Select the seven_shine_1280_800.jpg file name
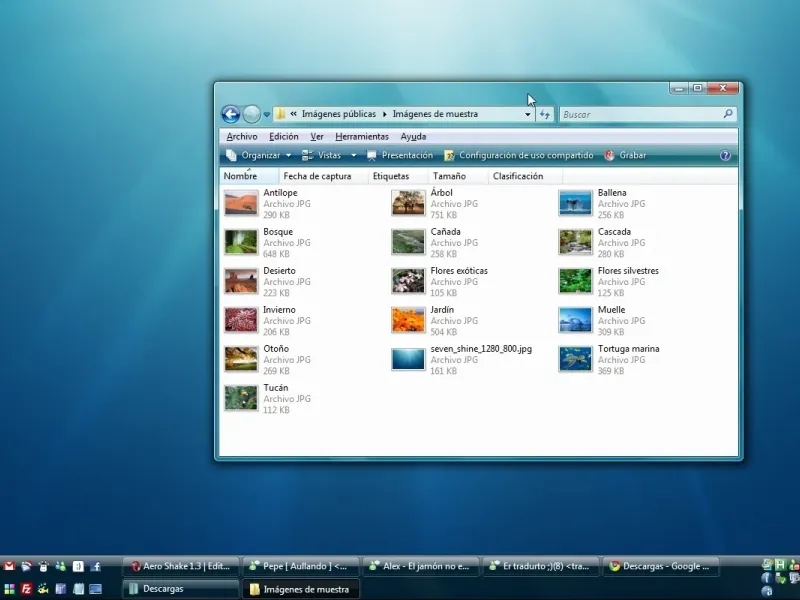Screen dimensions: 800x600 click(x=481, y=349)
